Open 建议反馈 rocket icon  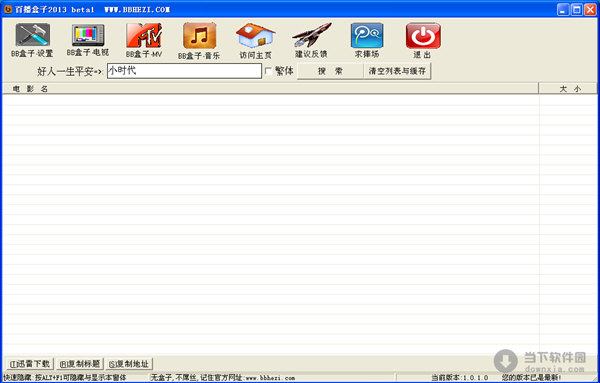(311, 35)
